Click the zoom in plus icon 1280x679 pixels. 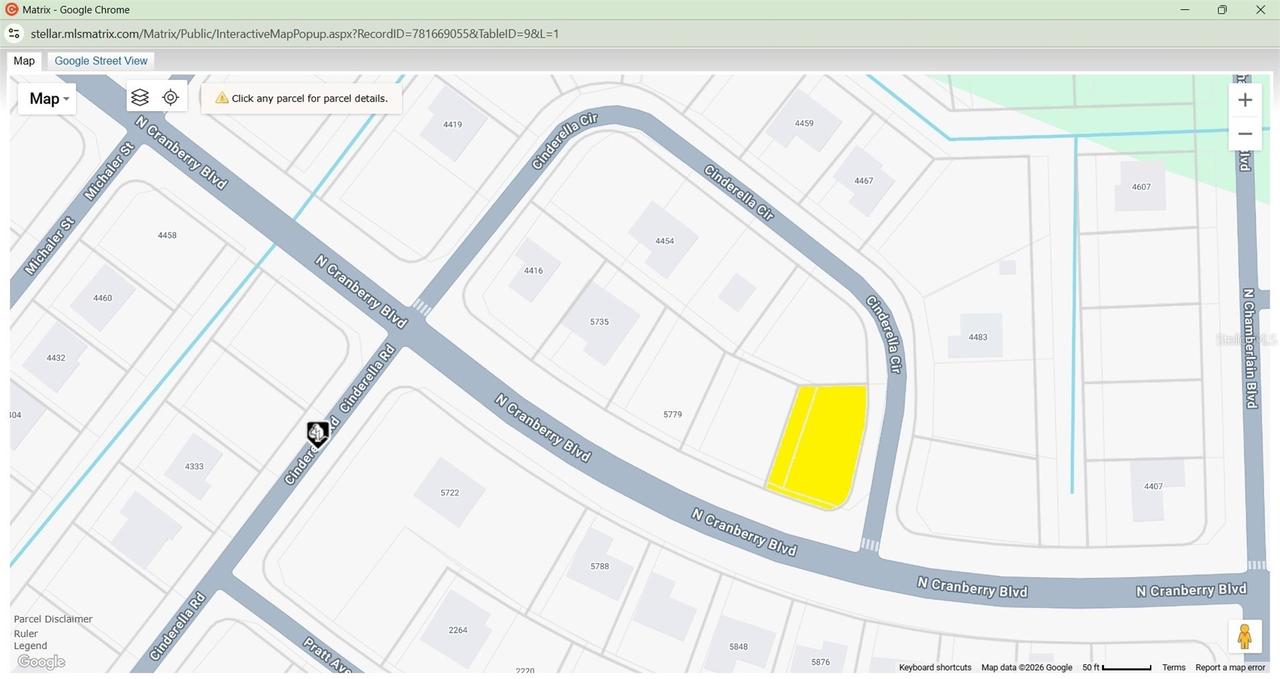tap(1244, 99)
